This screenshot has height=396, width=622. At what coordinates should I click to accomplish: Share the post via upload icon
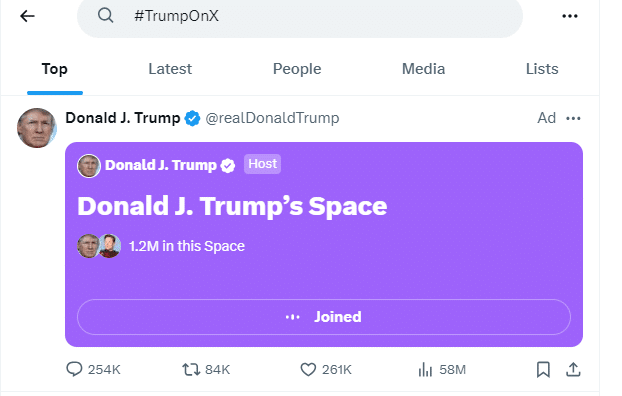(573, 369)
